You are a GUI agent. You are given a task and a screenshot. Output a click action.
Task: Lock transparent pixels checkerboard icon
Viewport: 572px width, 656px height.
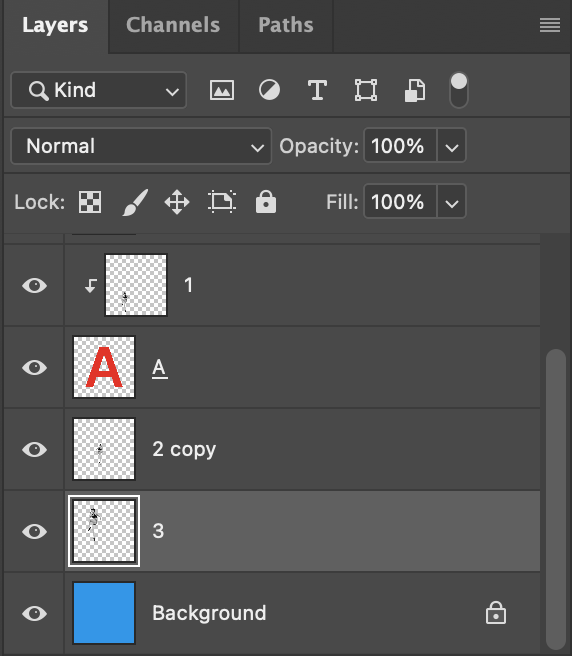pos(90,202)
